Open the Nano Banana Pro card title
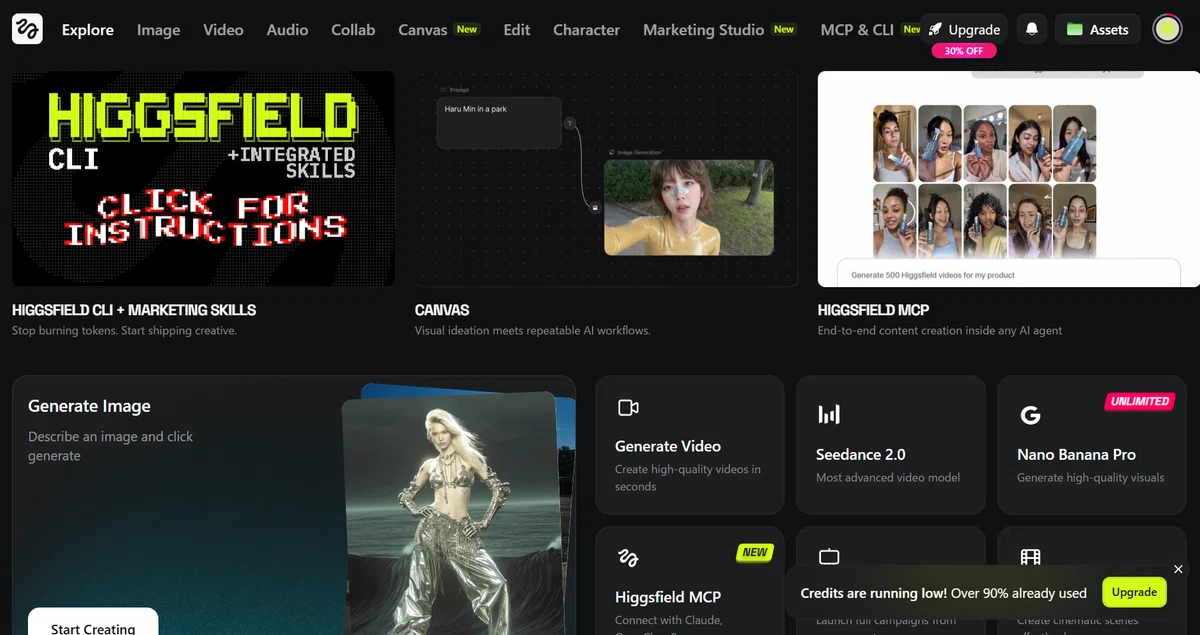Screen dimensions: 1200x635 pos(1076,454)
